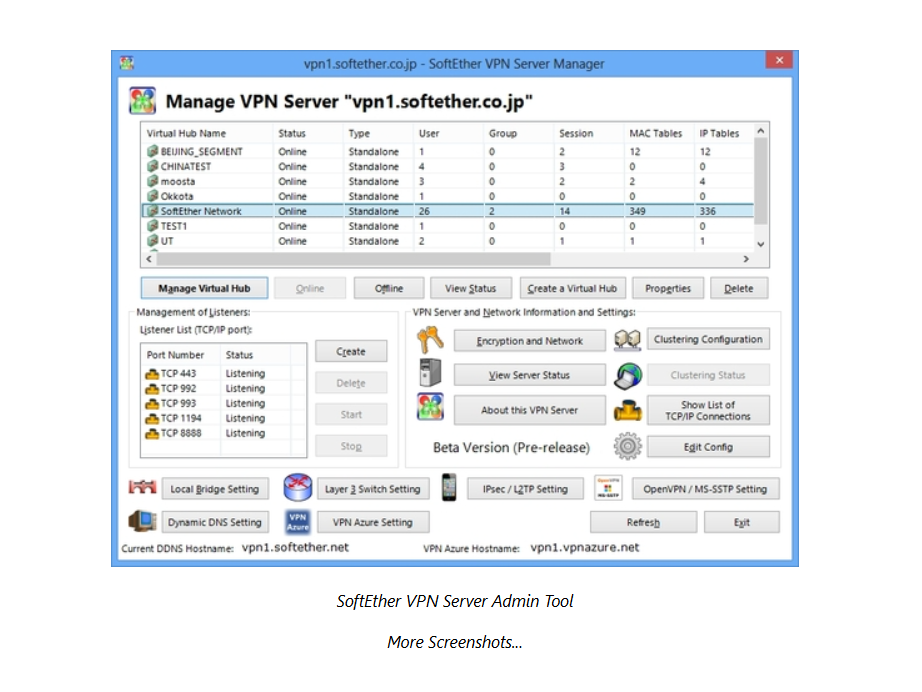Click Create a Virtual Hub
This screenshot has height=692, width=922.
(572, 288)
